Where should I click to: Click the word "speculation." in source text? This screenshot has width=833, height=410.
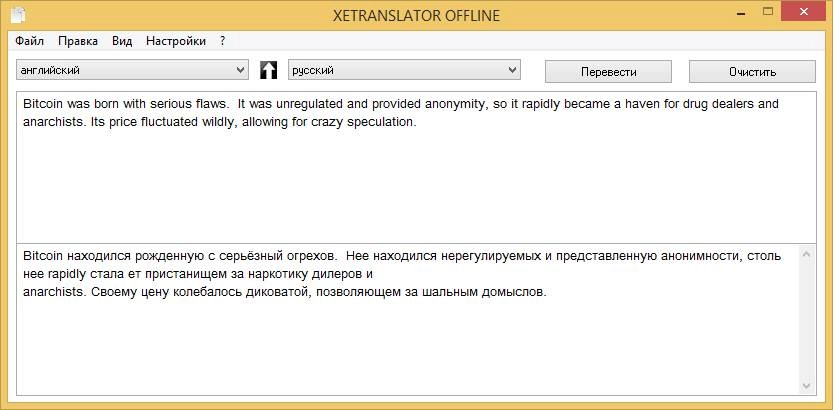click(382, 122)
